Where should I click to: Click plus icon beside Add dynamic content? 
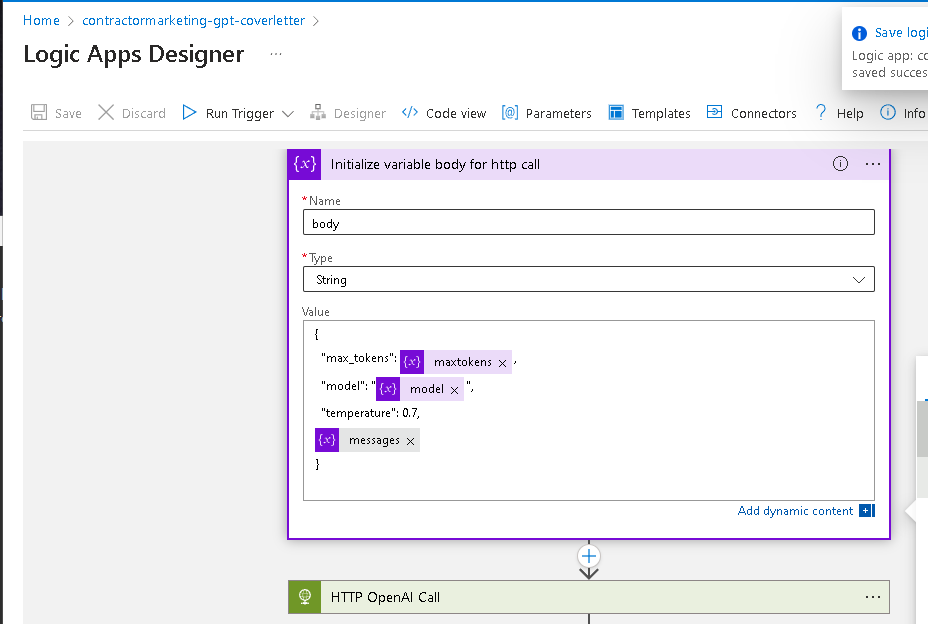coord(866,510)
